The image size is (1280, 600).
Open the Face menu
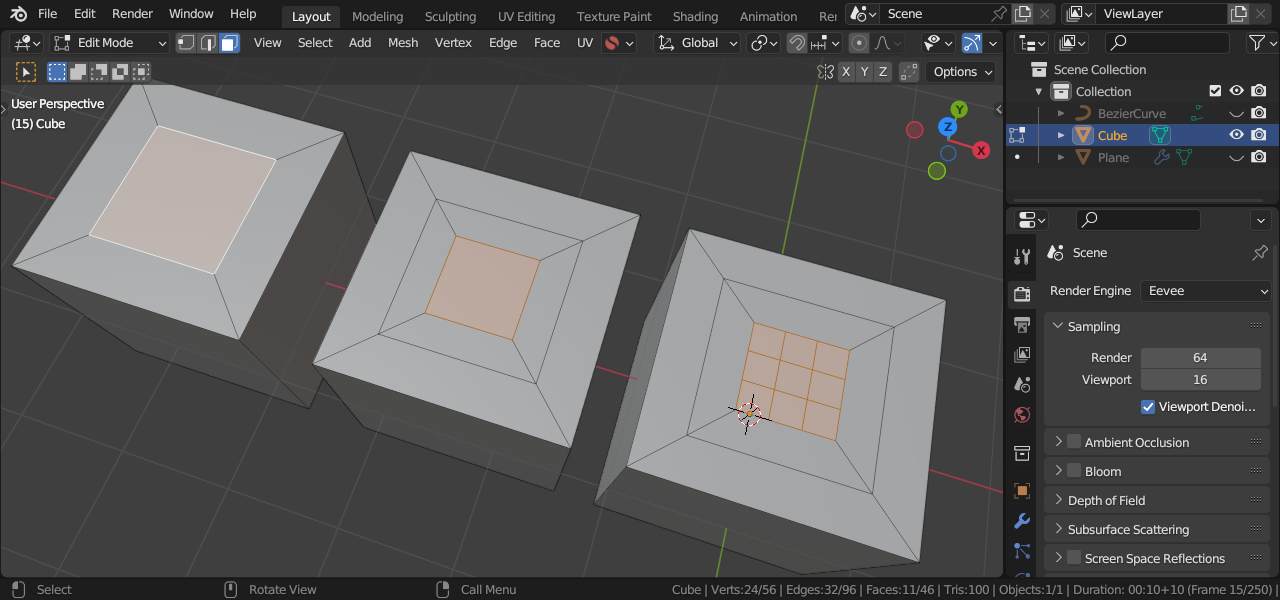tap(547, 43)
